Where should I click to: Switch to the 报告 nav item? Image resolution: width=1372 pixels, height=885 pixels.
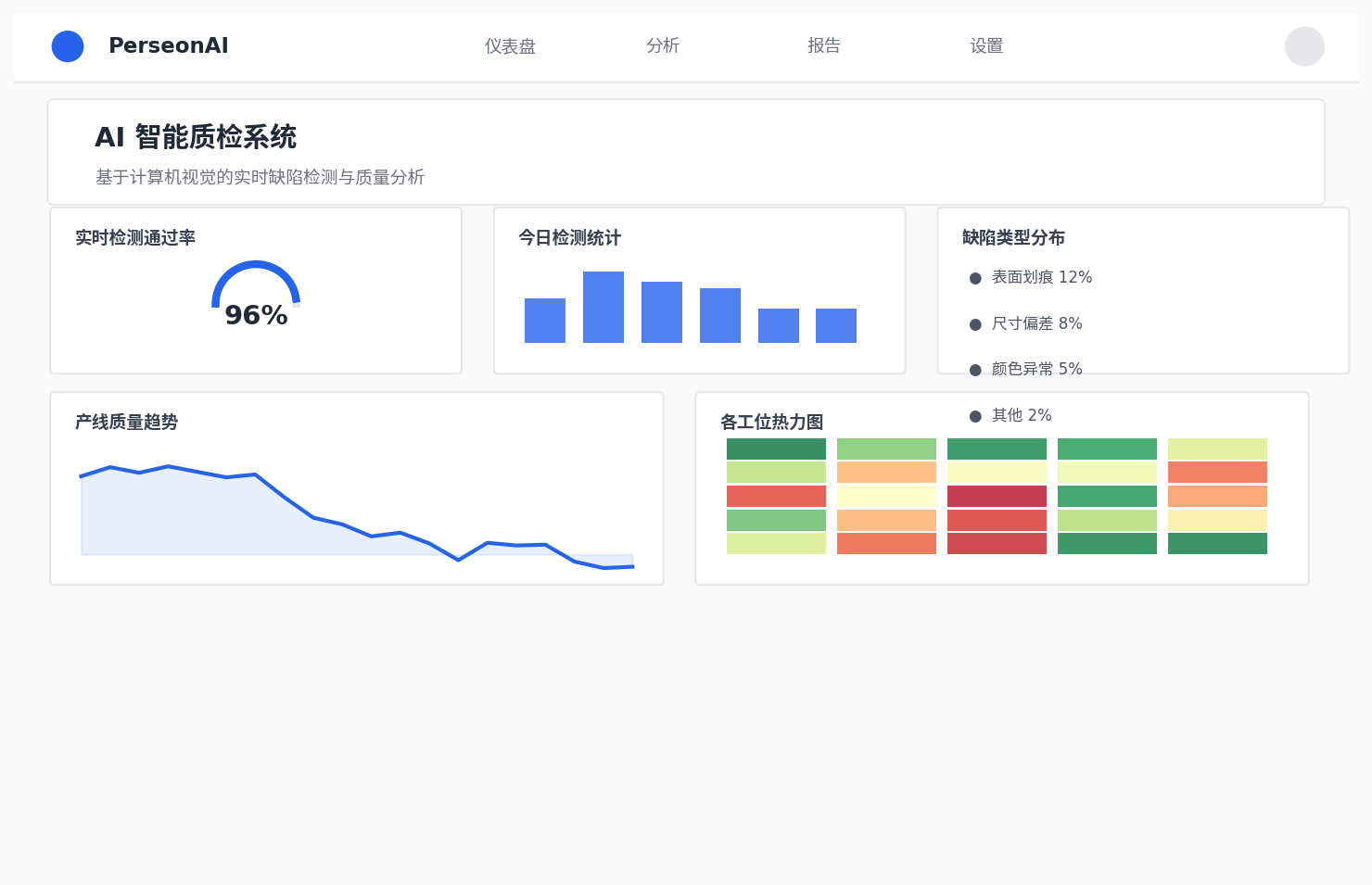[824, 45]
